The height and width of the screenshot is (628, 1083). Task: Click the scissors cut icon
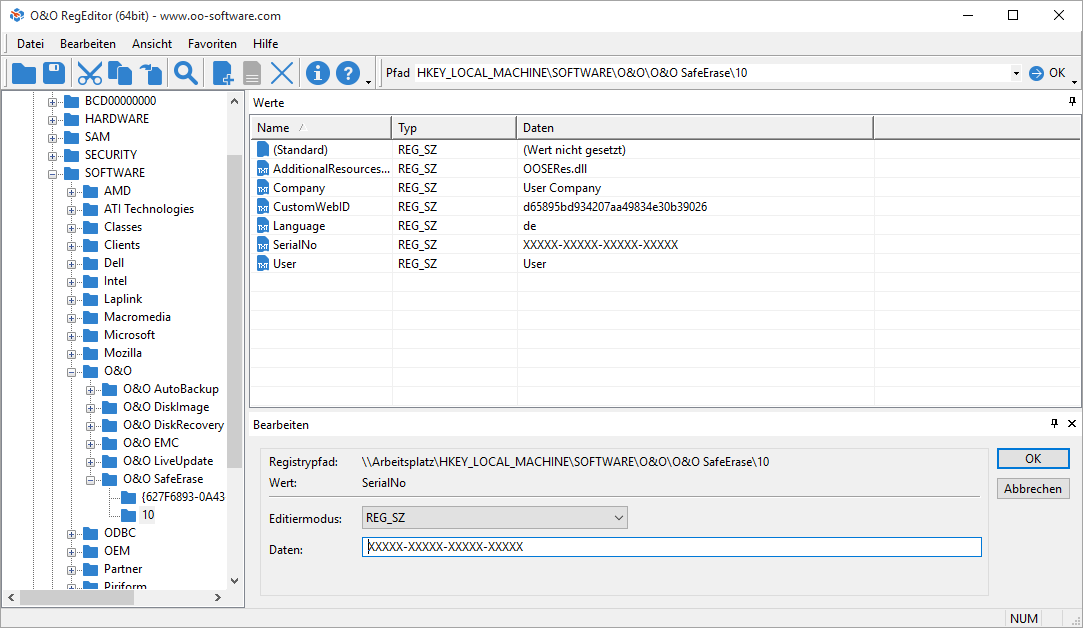90,73
